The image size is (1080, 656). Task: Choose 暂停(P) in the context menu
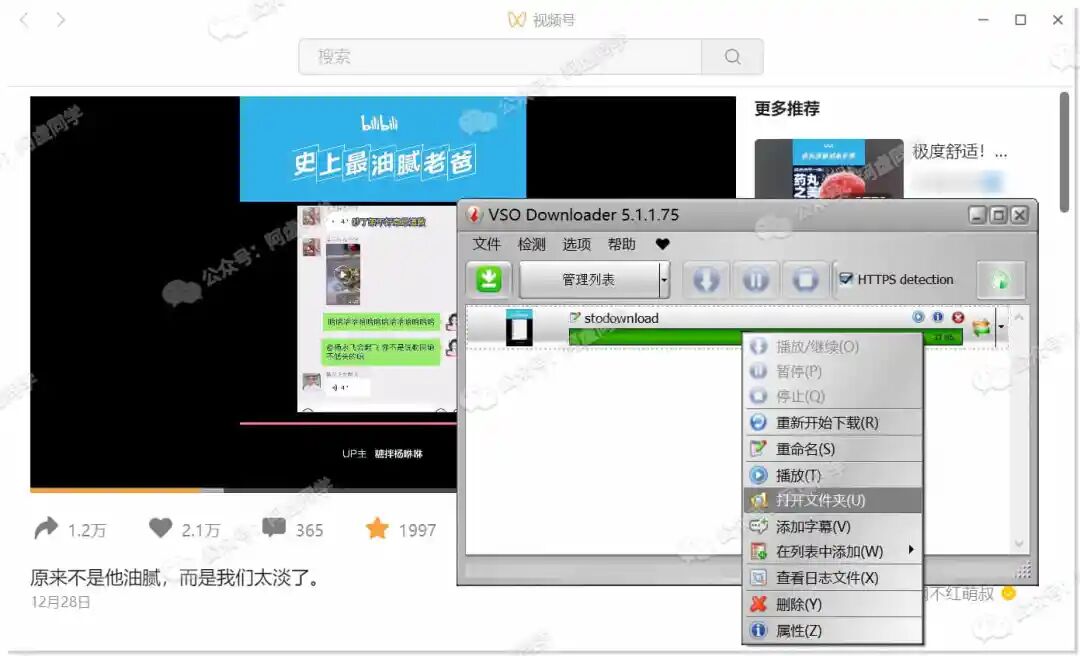[x=833, y=371]
